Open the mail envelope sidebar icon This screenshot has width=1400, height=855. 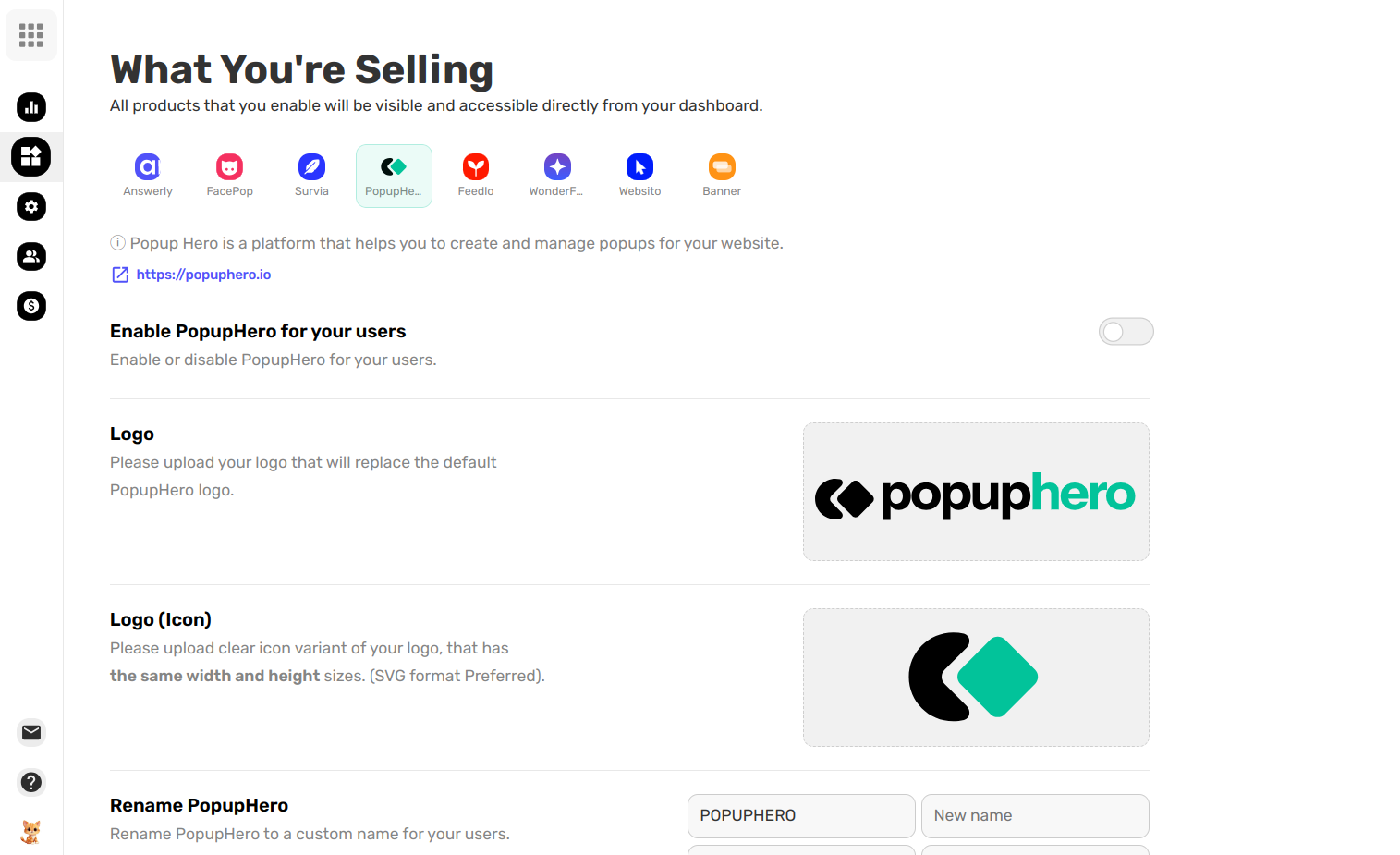tap(31, 732)
